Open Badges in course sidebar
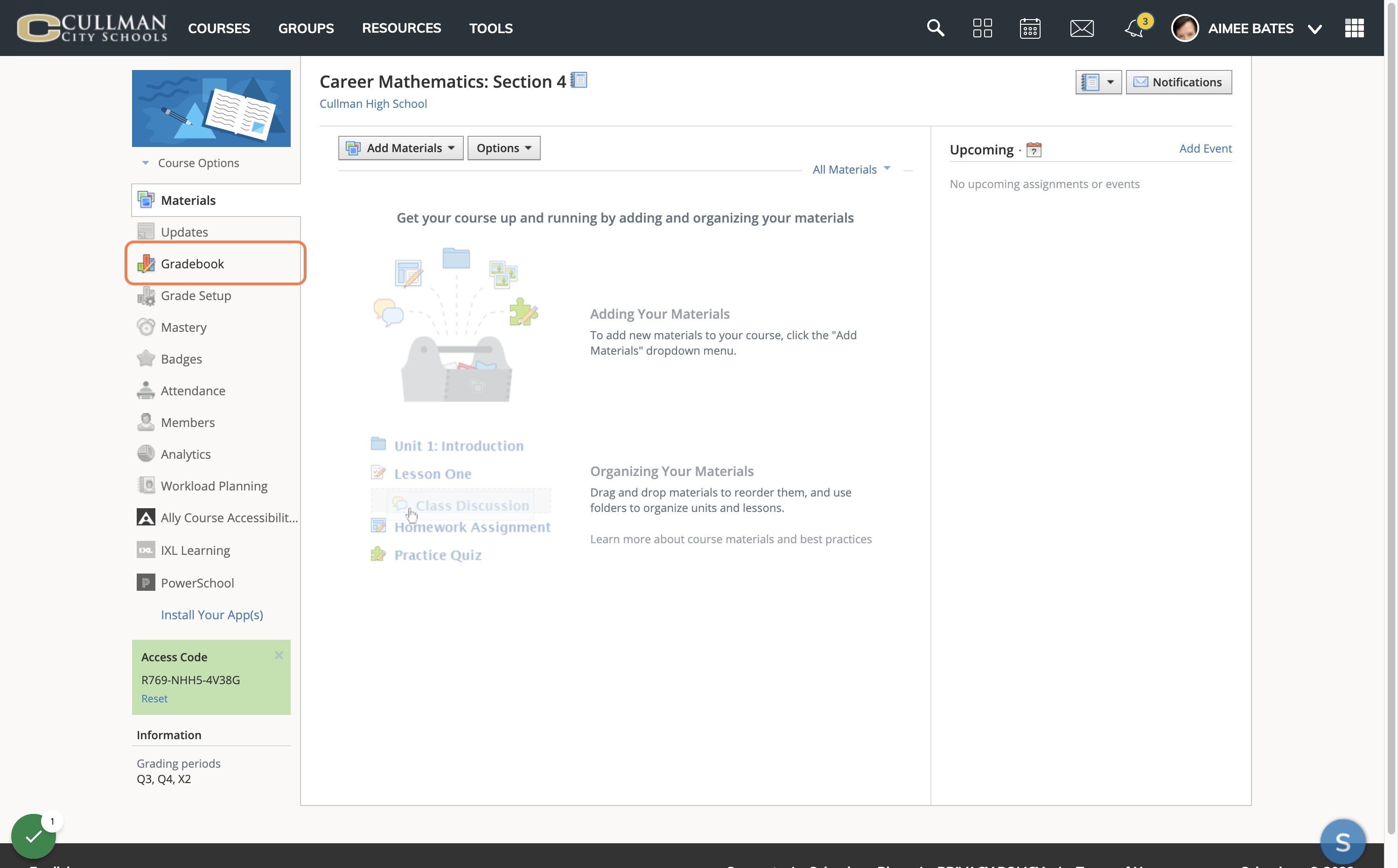Image resolution: width=1398 pixels, height=868 pixels. click(x=181, y=359)
